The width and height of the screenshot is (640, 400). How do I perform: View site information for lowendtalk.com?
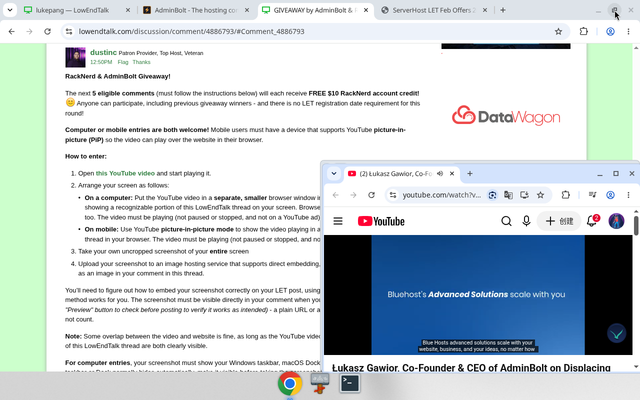pos(69,31)
